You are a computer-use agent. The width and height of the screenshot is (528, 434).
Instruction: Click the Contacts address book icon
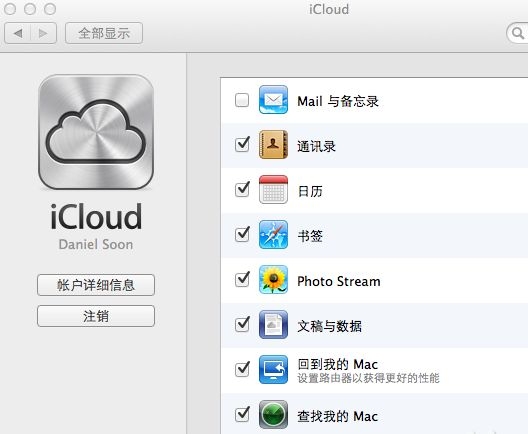point(273,145)
